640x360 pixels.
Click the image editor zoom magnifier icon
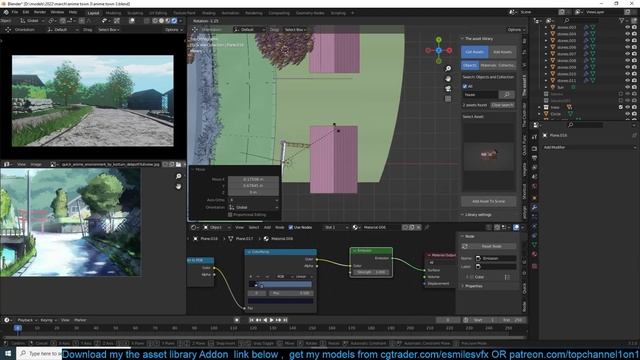[178, 176]
